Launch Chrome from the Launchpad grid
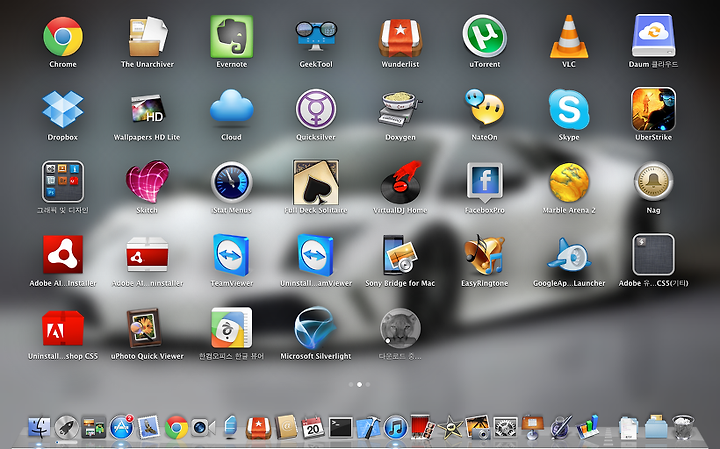Image resolution: width=720 pixels, height=449 pixels. pos(63,37)
